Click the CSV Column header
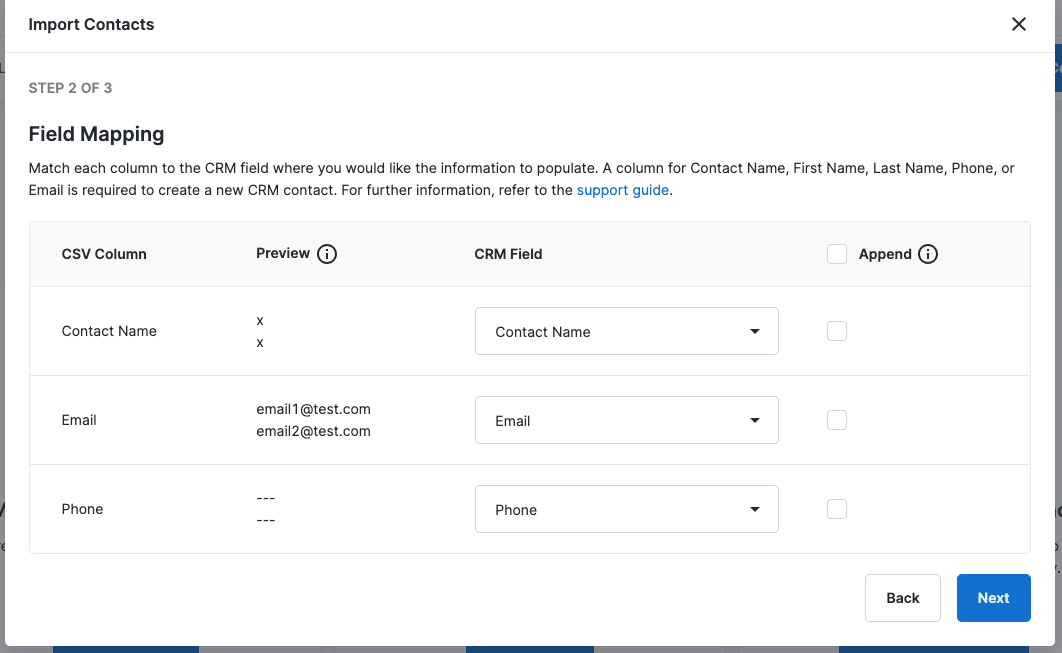1062x653 pixels. coord(104,254)
